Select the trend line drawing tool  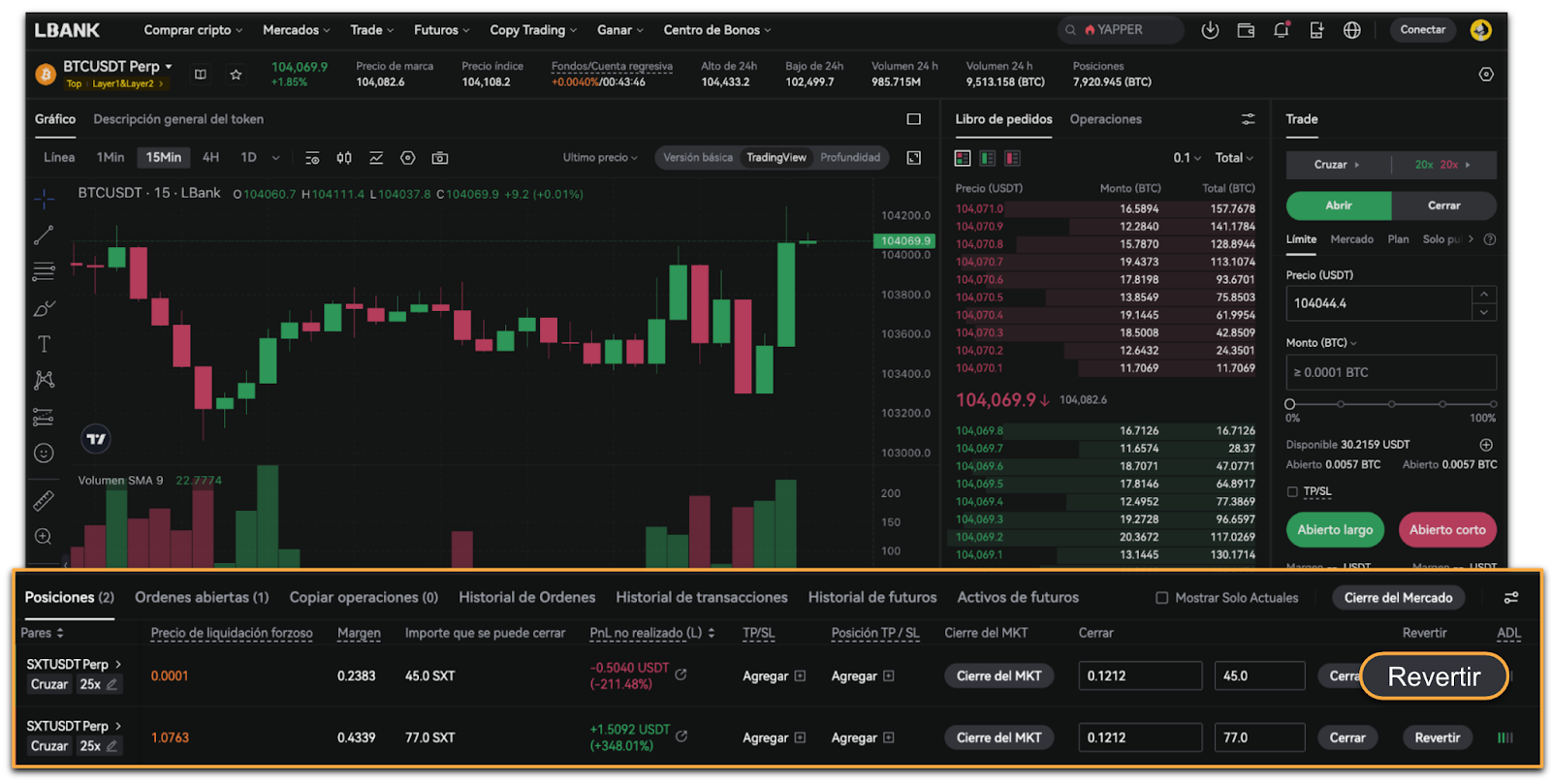(44, 235)
